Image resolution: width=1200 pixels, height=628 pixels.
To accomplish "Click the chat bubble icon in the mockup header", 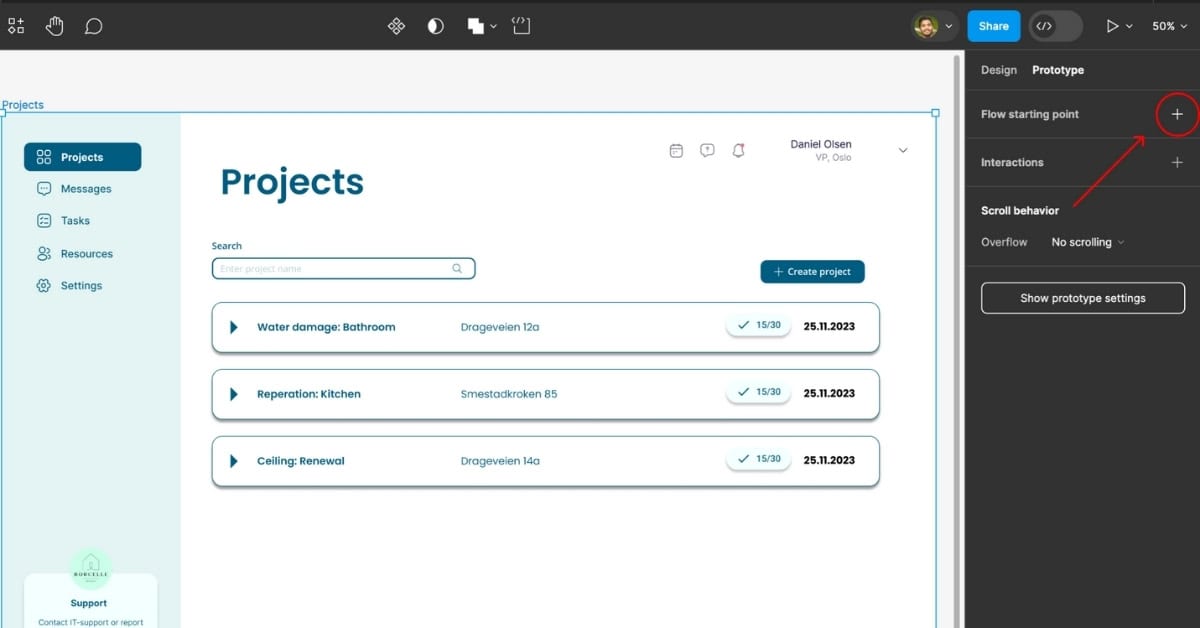I will (x=707, y=149).
